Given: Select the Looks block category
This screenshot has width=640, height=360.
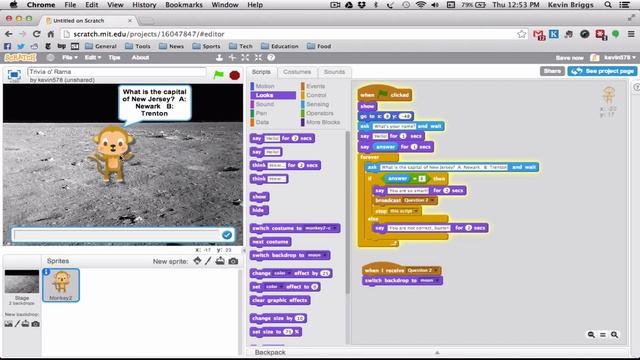Looking at the screenshot, I should 273,95.
